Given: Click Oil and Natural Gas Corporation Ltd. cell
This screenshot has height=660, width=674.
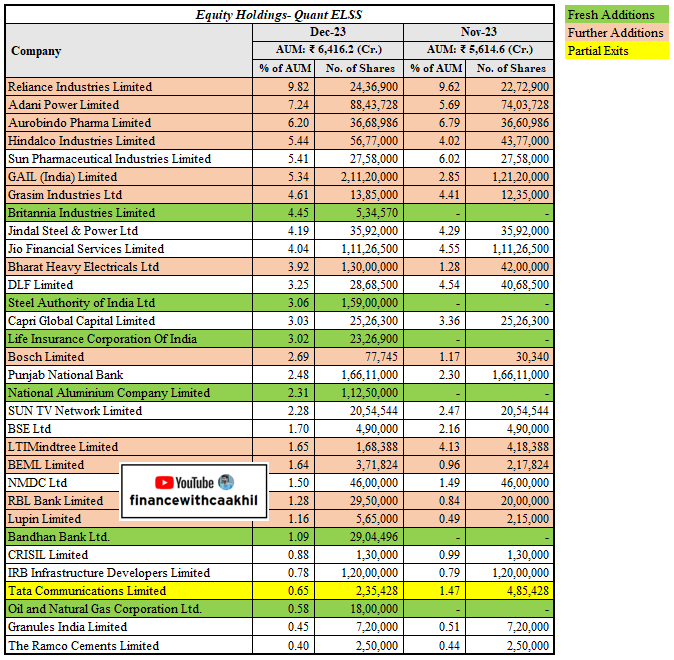Looking at the screenshot, I should [x=129, y=609].
